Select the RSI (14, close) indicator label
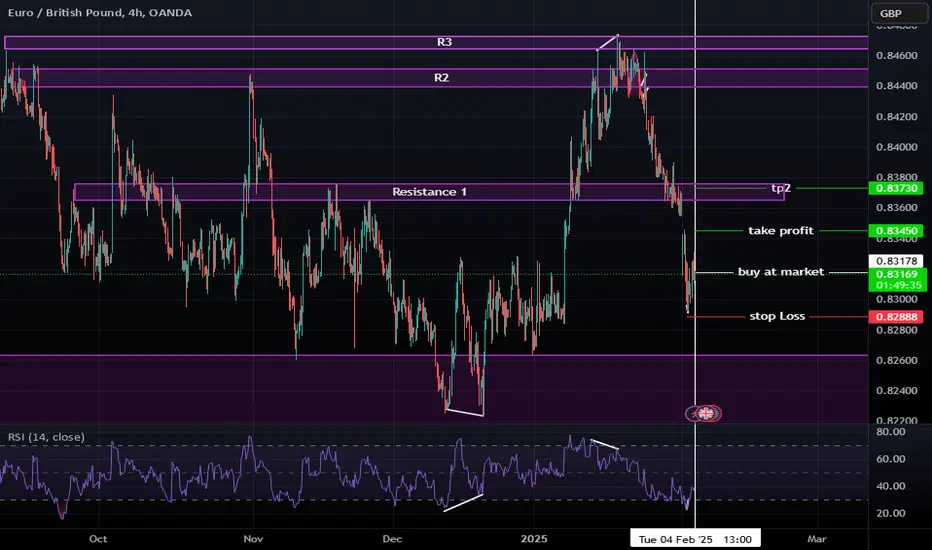 pyautogui.click(x=46, y=437)
